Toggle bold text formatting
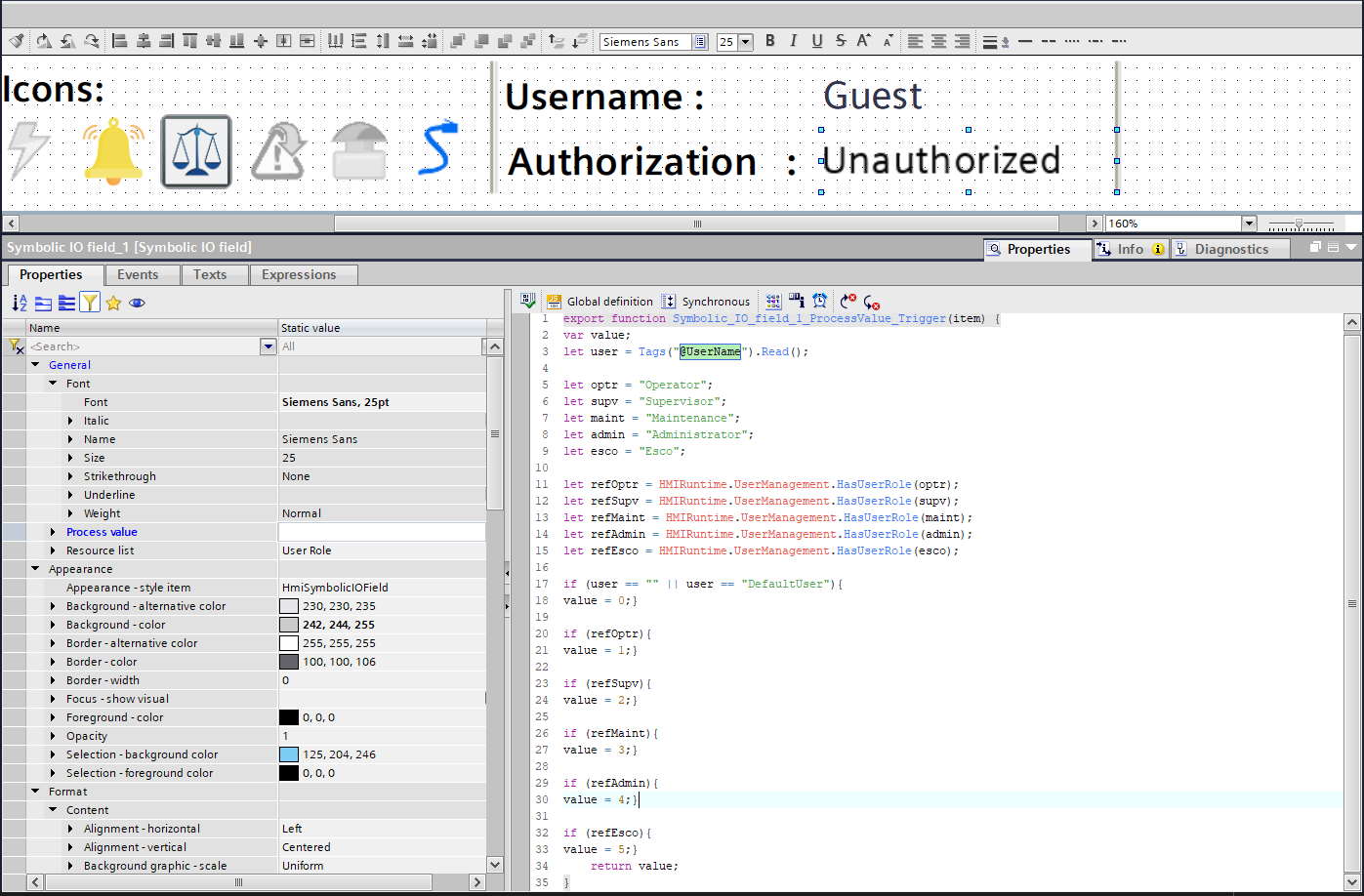The image size is (1364, 896). coord(770,41)
